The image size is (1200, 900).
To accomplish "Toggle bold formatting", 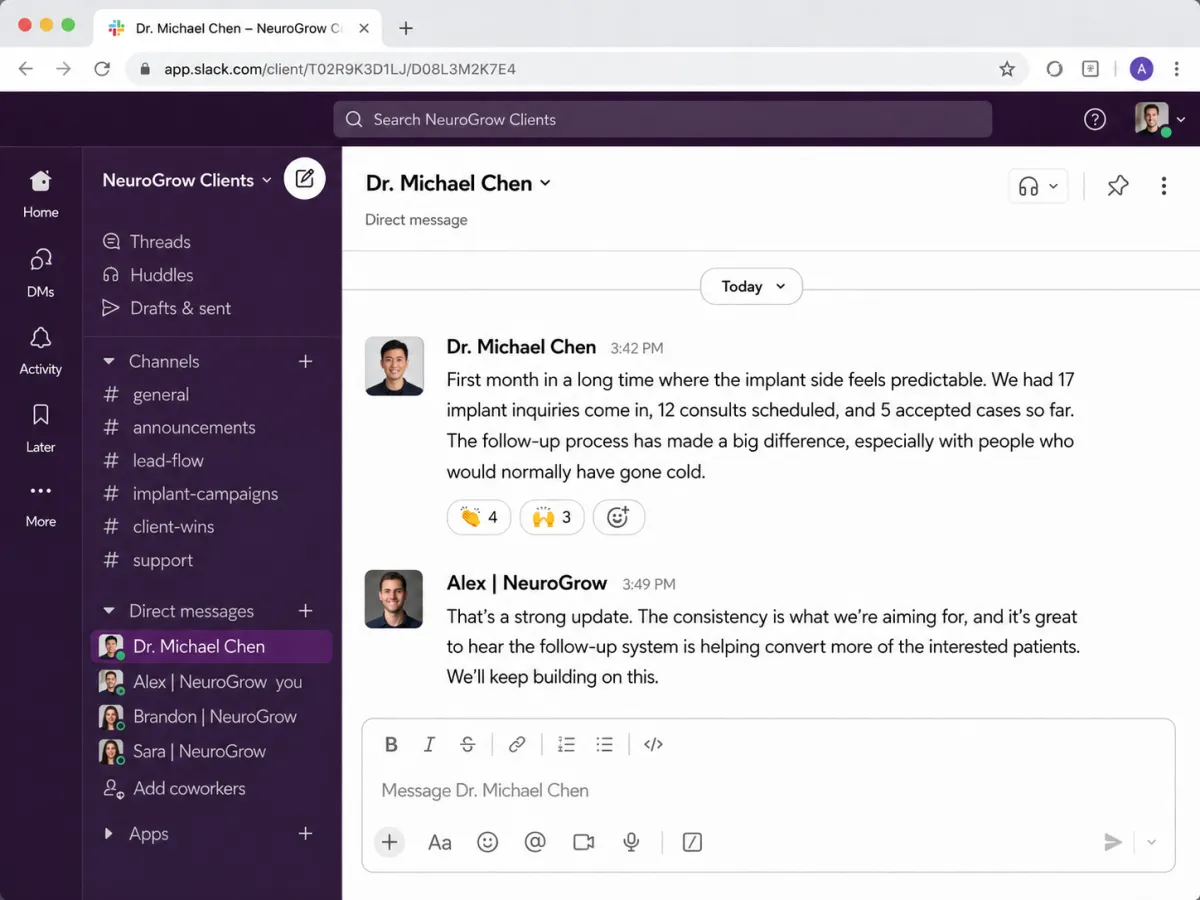I will coord(391,744).
